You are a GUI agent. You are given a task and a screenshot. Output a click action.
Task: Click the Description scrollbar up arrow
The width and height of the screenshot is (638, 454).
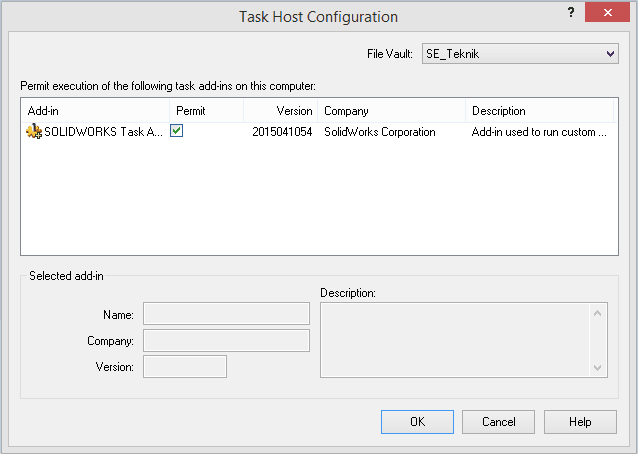coord(599,312)
